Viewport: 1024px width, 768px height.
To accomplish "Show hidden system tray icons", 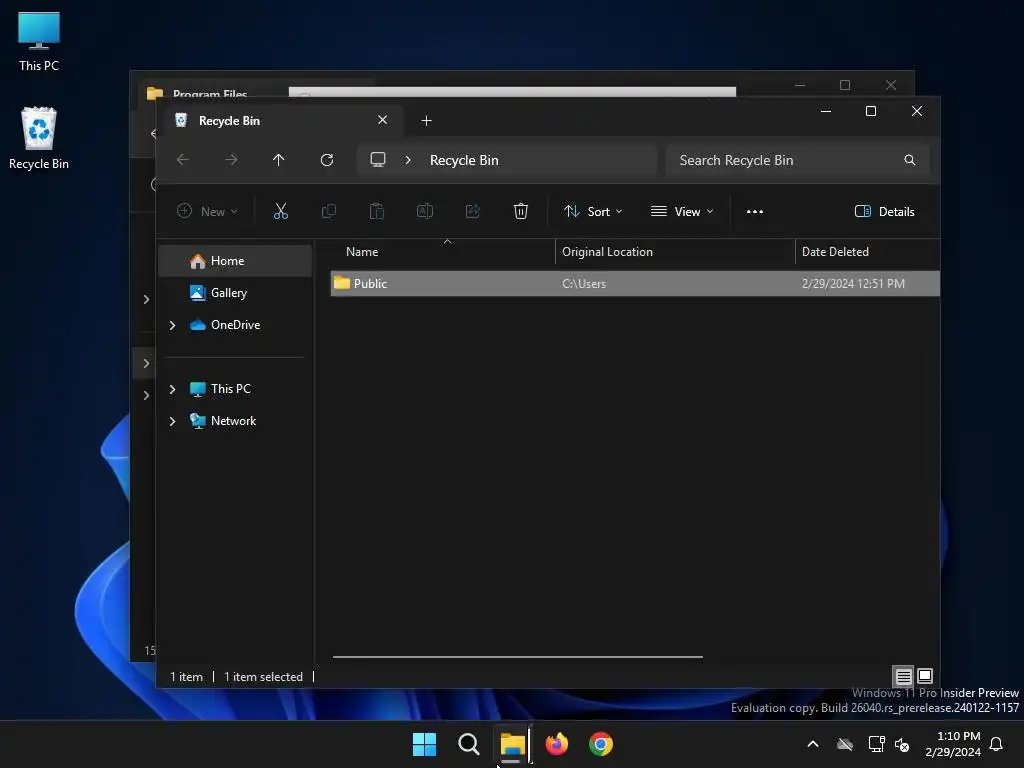I will coord(813,744).
